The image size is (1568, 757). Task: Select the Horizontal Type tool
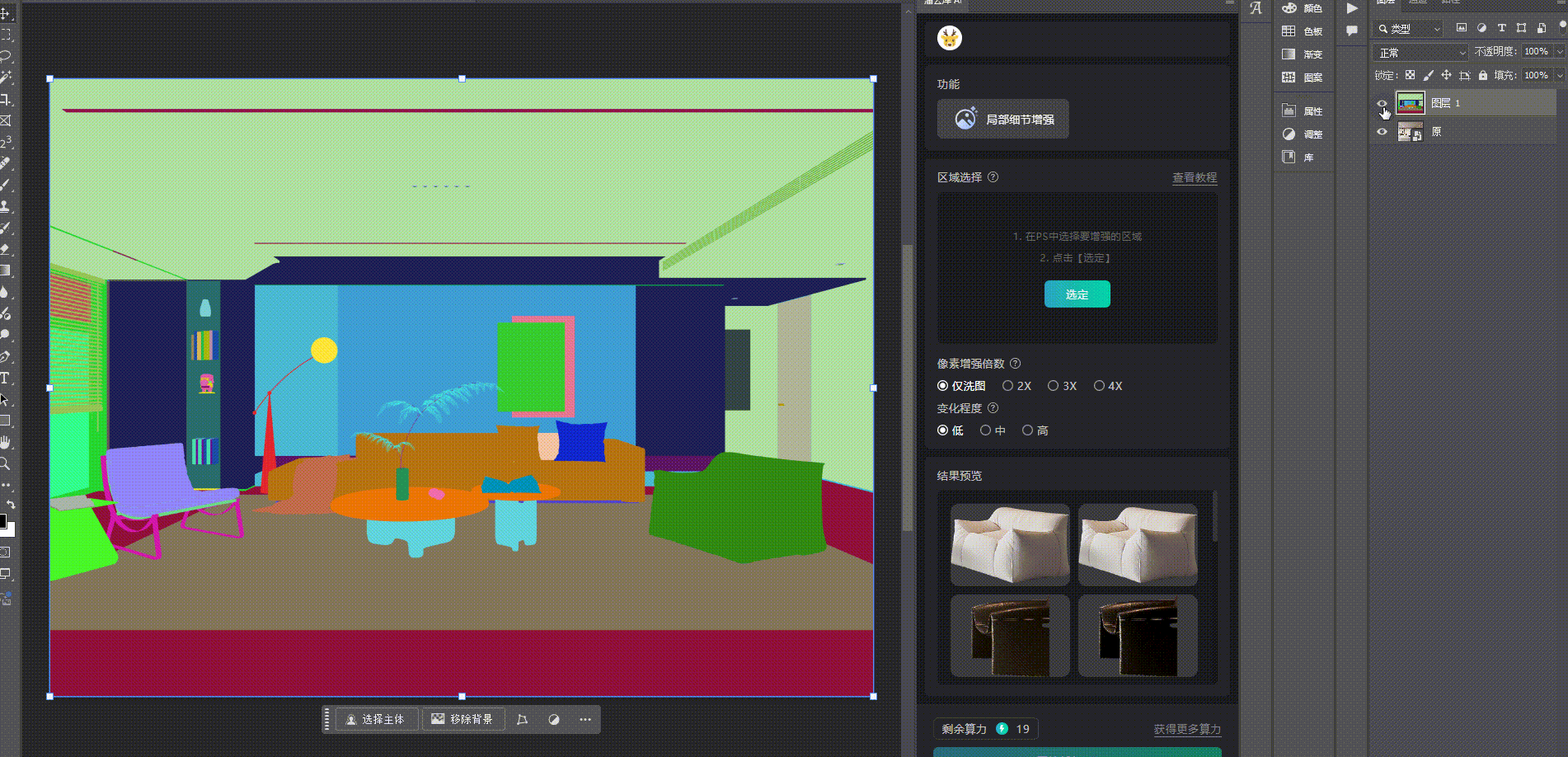click(x=6, y=378)
